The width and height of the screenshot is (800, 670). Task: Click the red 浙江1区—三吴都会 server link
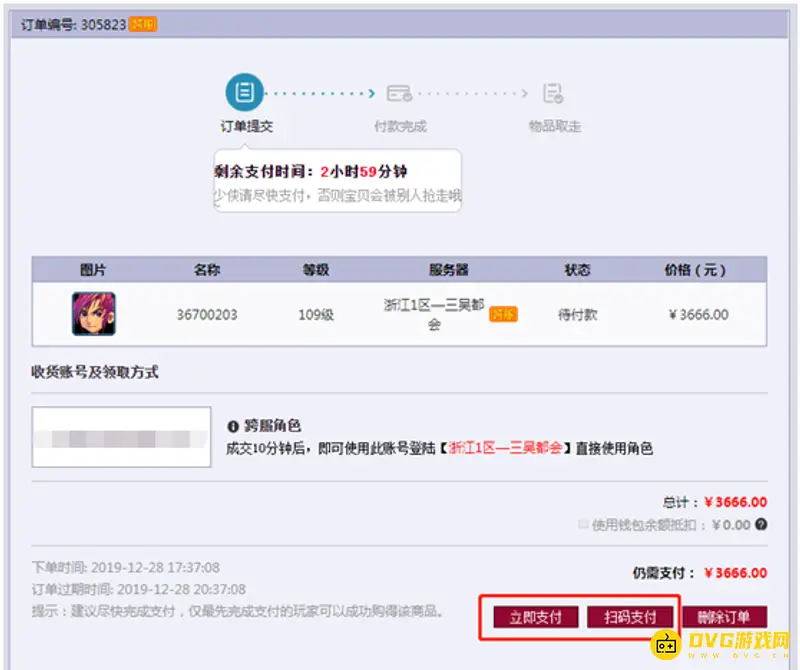pos(505,448)
